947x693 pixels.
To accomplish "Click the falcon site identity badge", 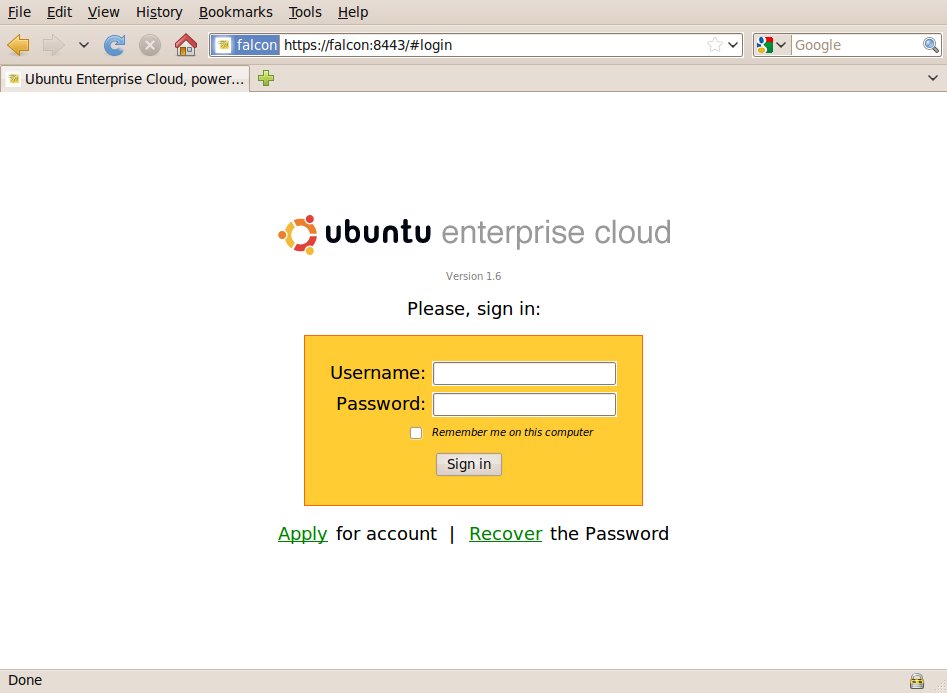I will point(245,45).
